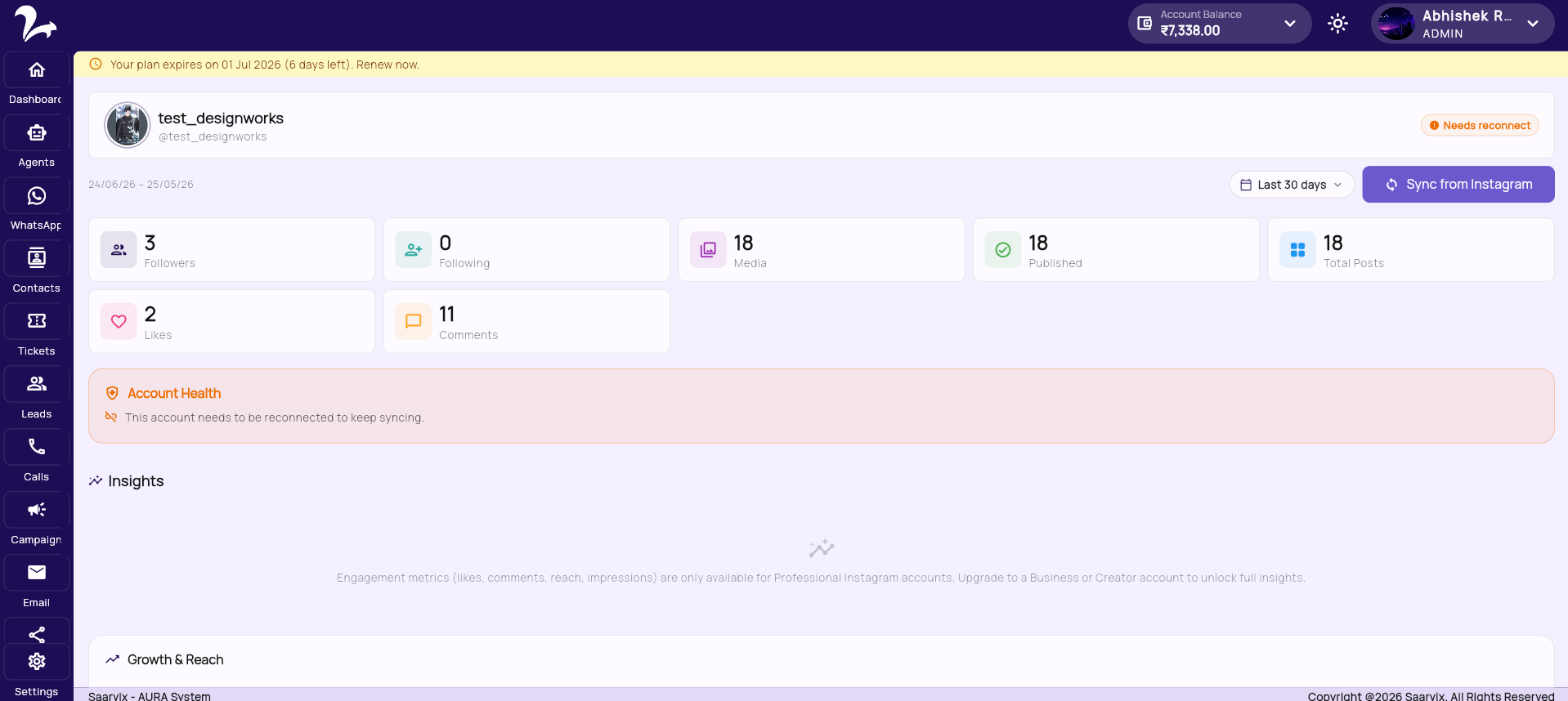Click the clock icon in expiry banner
1568x701 pixels.
(96, 64)
